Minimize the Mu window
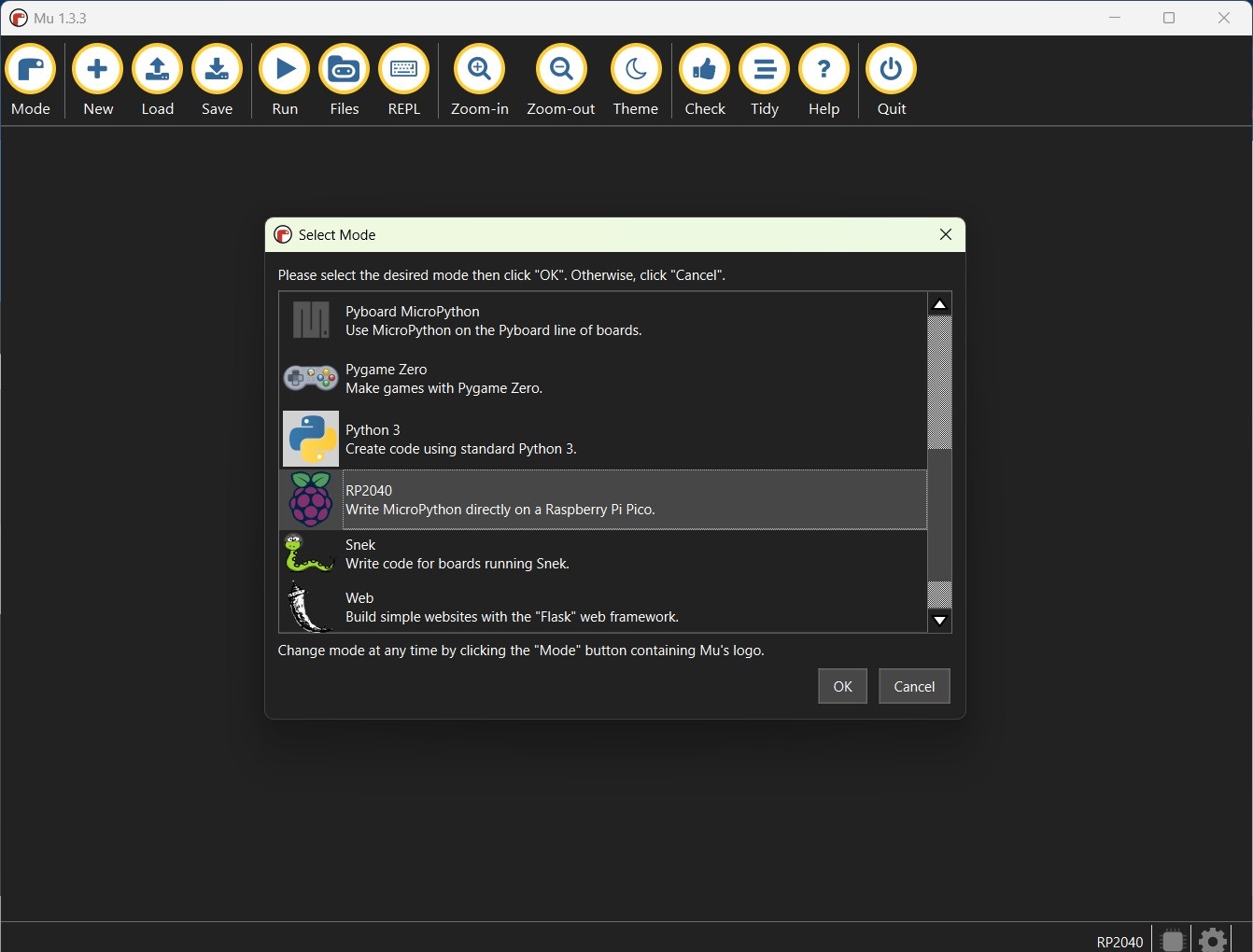Image resolution: width=1253 pixels, height=952 pixels. point(1115,18)
